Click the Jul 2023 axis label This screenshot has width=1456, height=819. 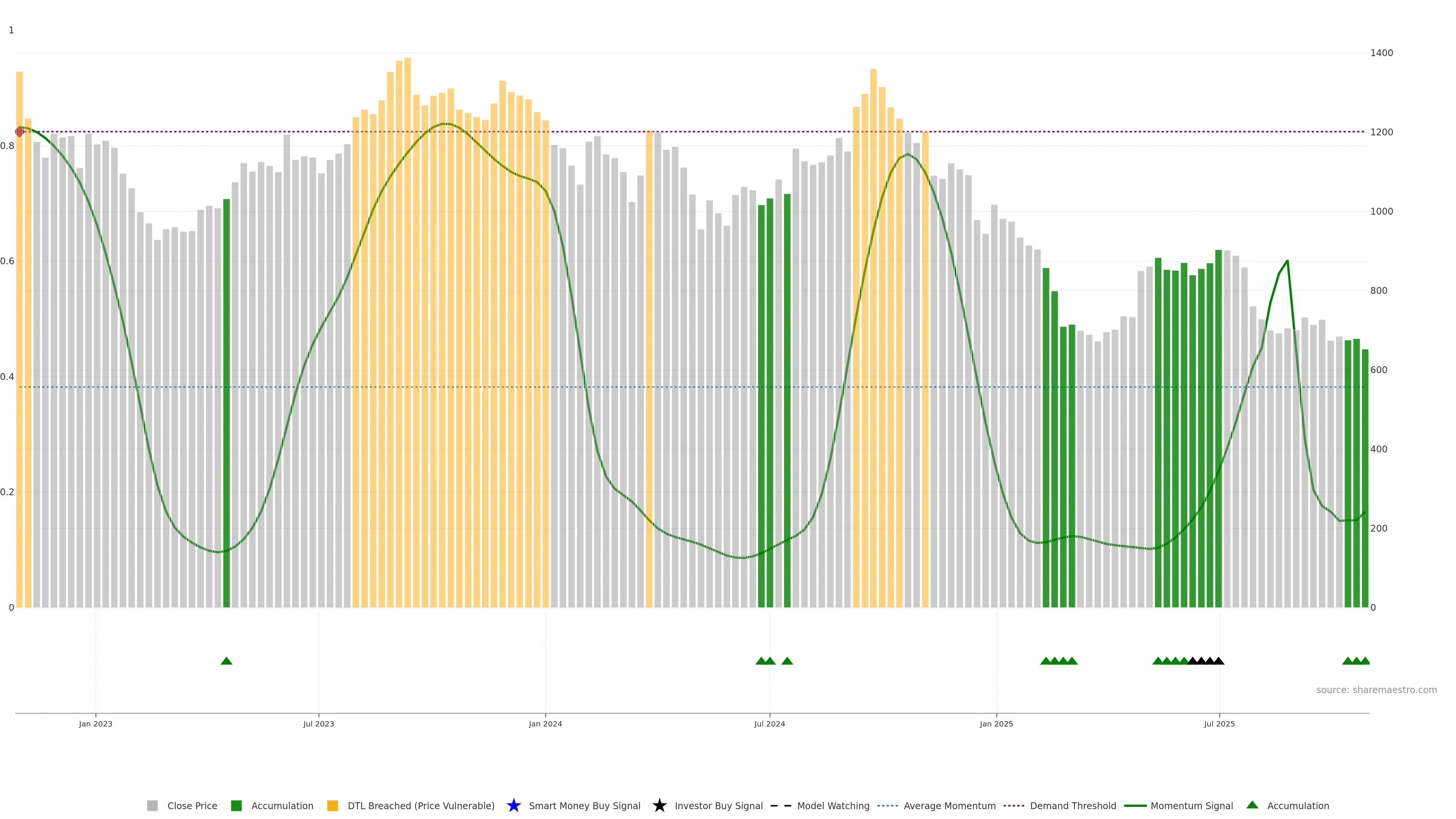318,723
